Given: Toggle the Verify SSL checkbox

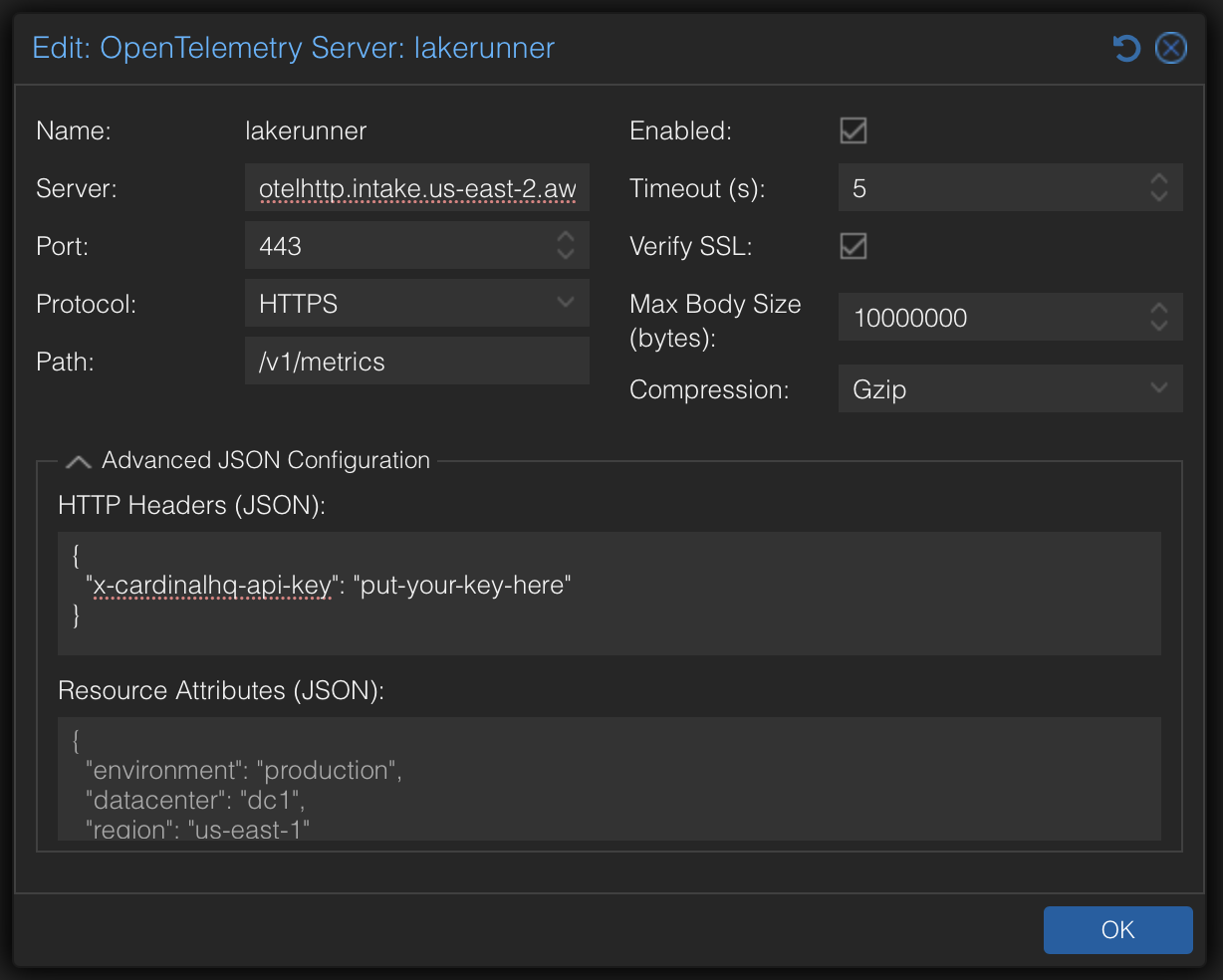Looking at the screenshot, I should pyautogui.click(x=854, y=246).
